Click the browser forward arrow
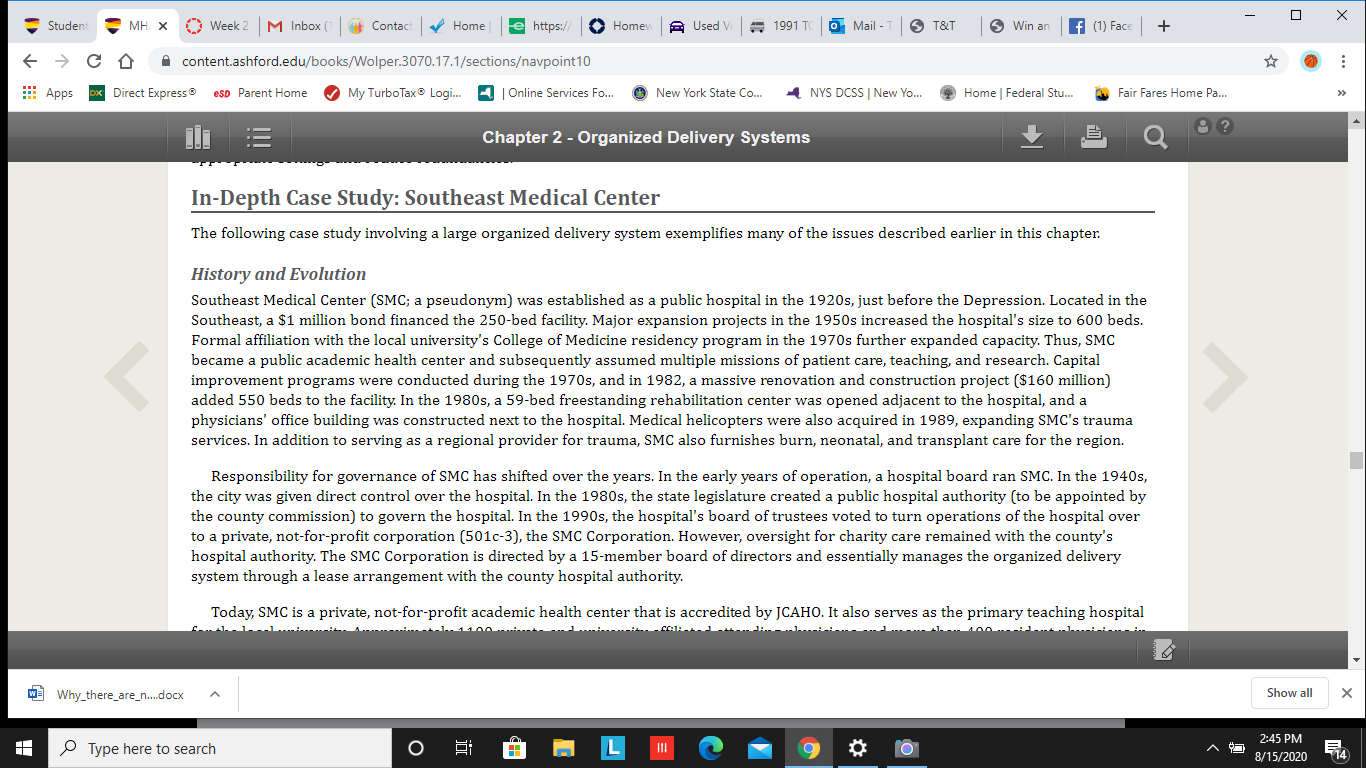This screenshot has height=768, width=1366. (62, 61)
